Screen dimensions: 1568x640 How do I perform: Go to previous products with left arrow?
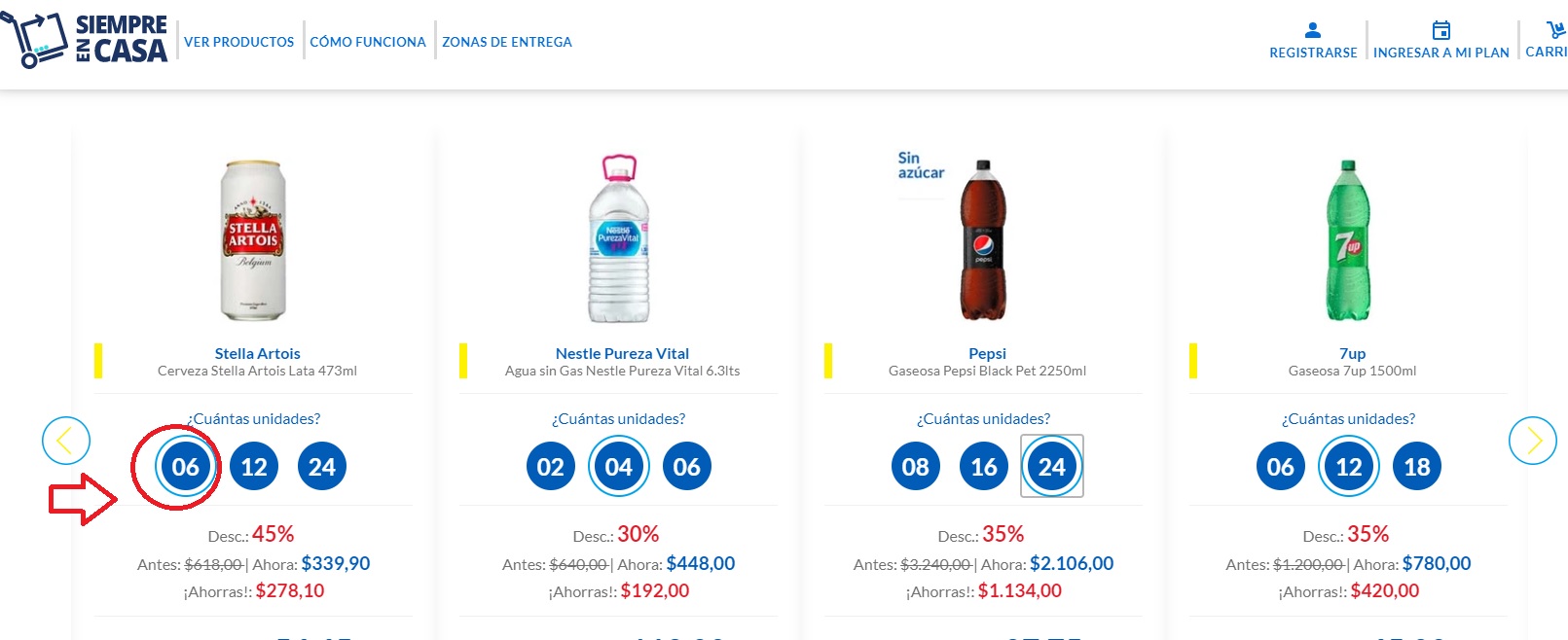(x=66, y=441)
